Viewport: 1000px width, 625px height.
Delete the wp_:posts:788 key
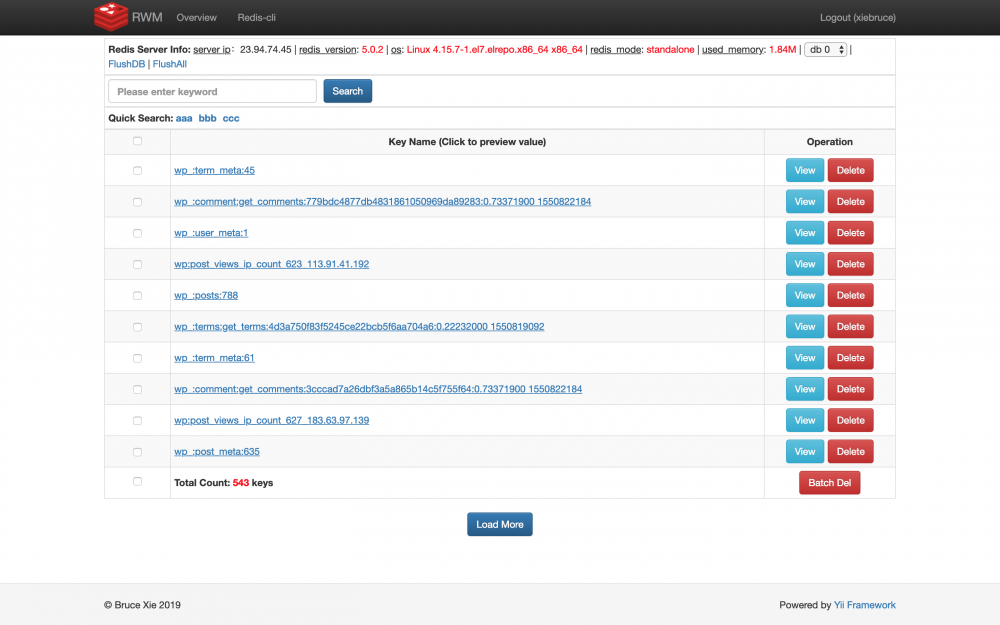[x=851, y=295]
